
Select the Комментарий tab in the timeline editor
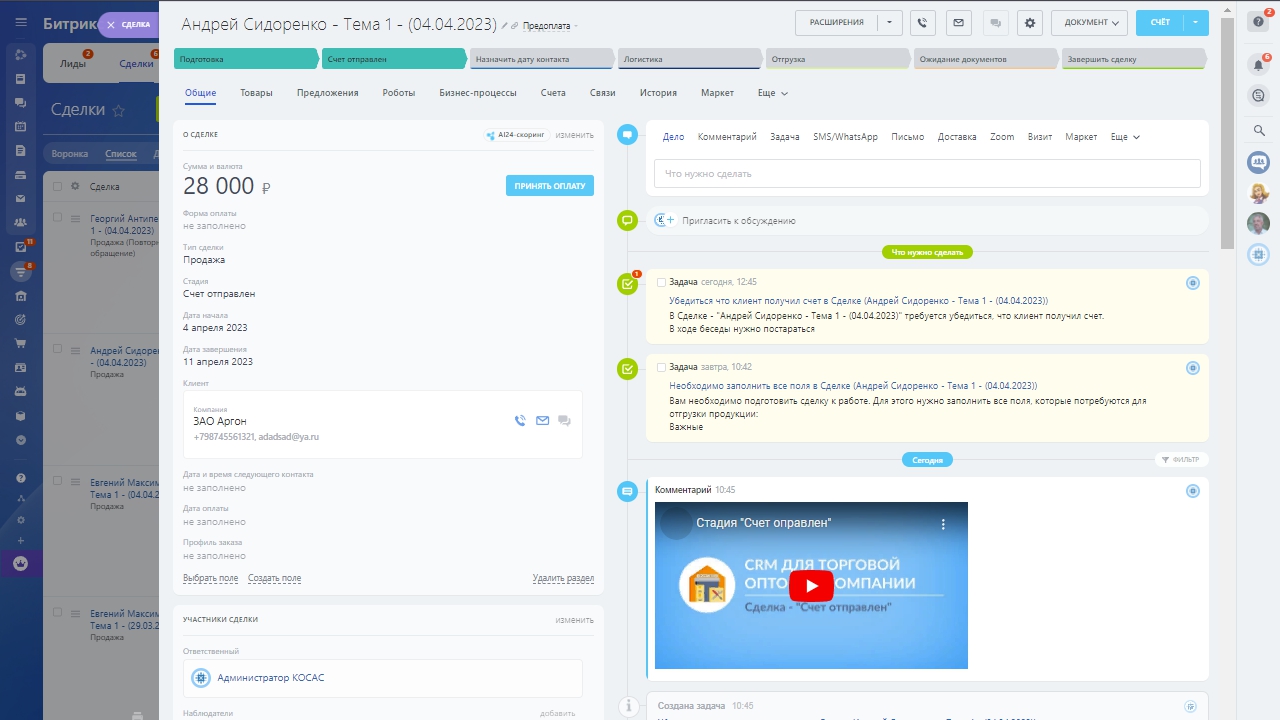point(727,137)
